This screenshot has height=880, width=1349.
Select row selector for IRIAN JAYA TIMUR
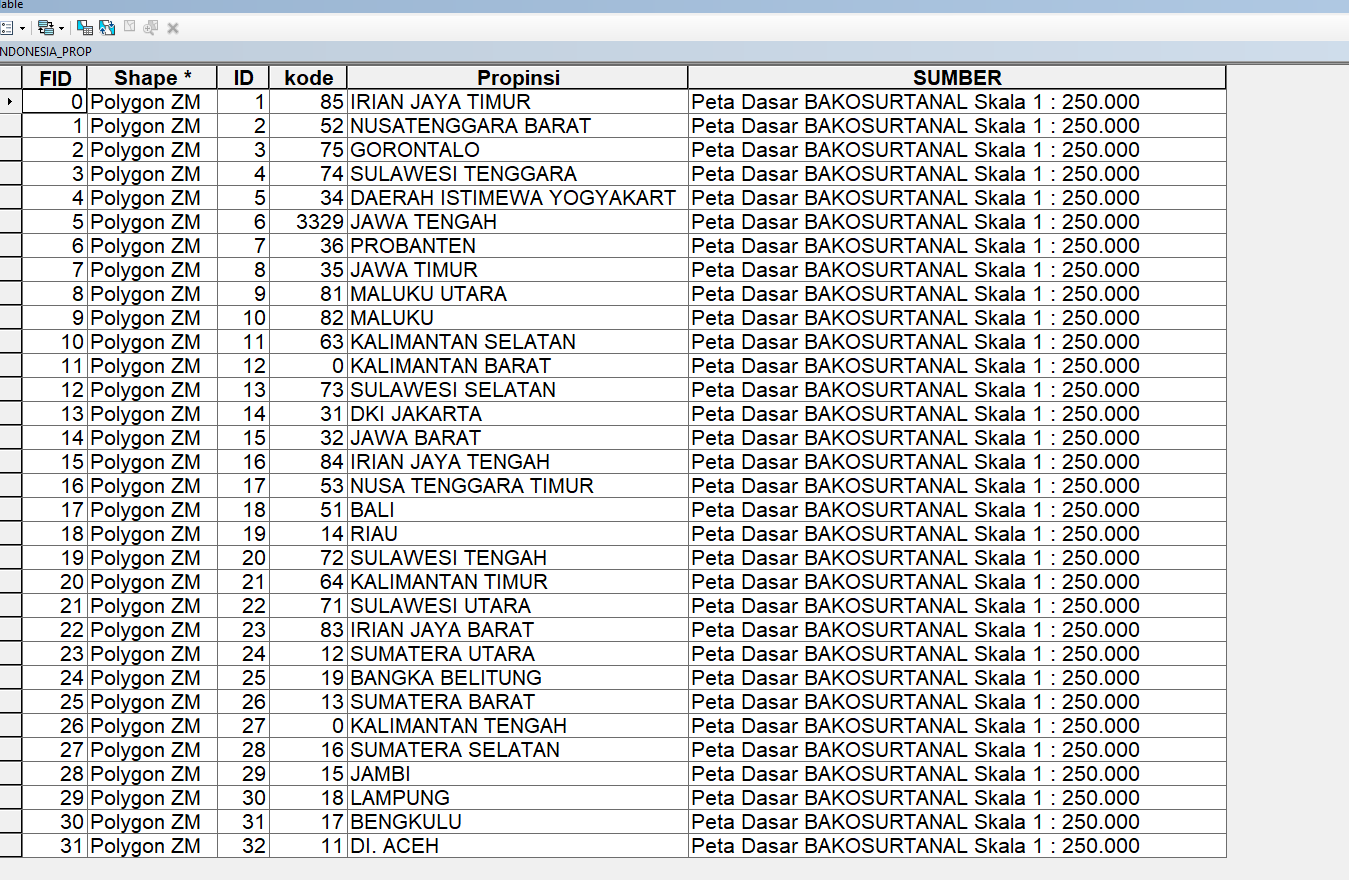(11, 102)
